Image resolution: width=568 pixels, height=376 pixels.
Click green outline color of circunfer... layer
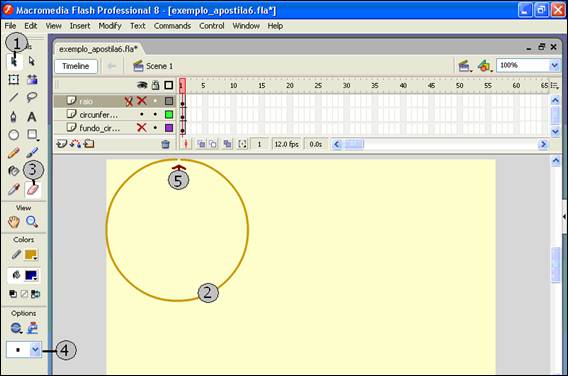tap(169, 114)
